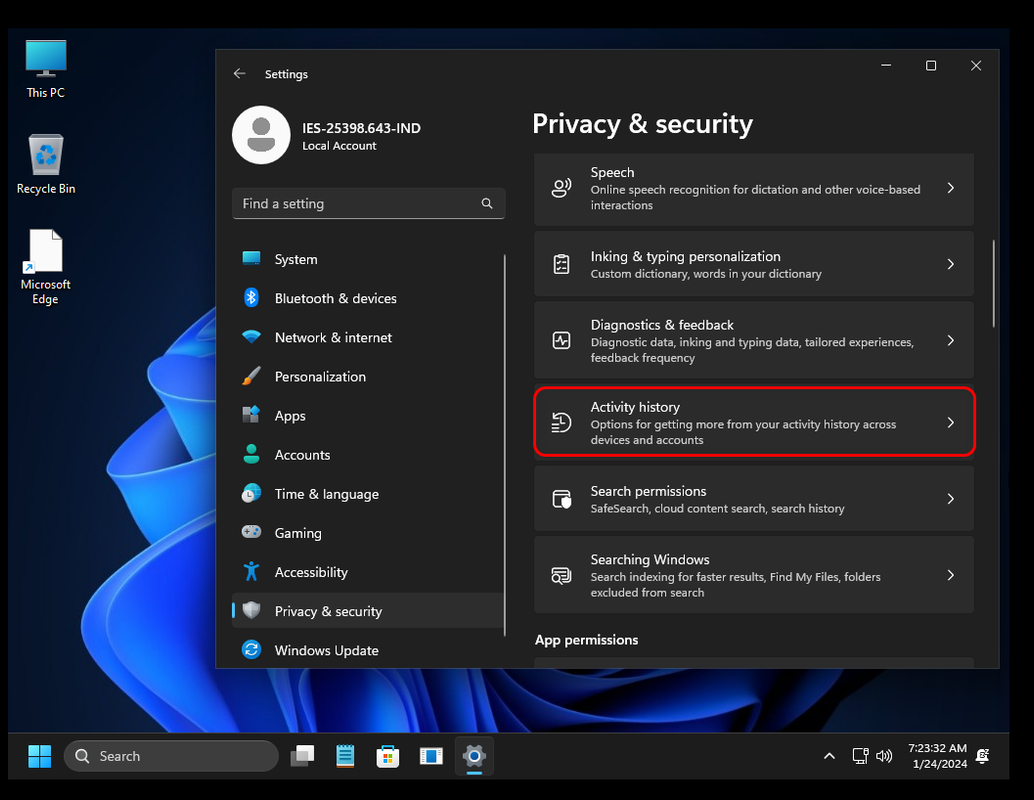This screenshot has height=800, width=1034.
Task: Expand Searching Windows chevron
Action: point(951,575)
